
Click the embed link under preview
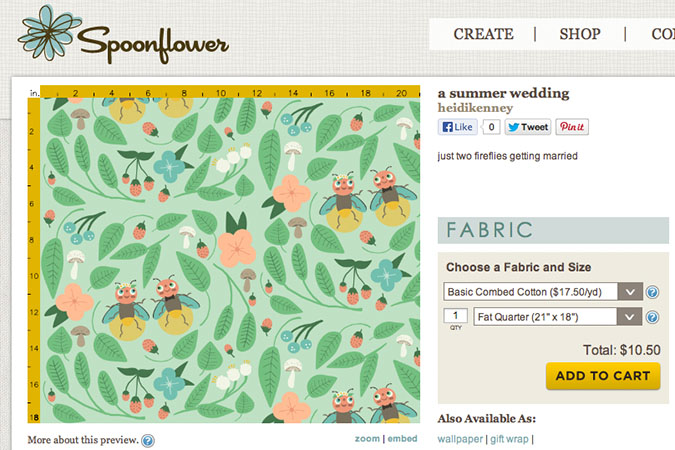[403, 439]
